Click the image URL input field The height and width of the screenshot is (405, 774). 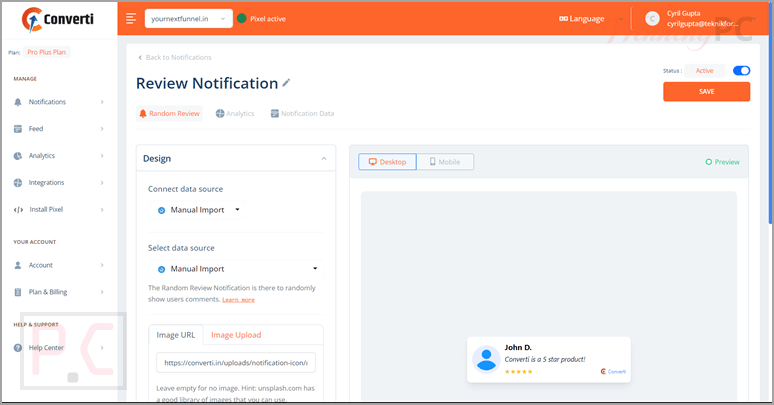click(236, 363)
